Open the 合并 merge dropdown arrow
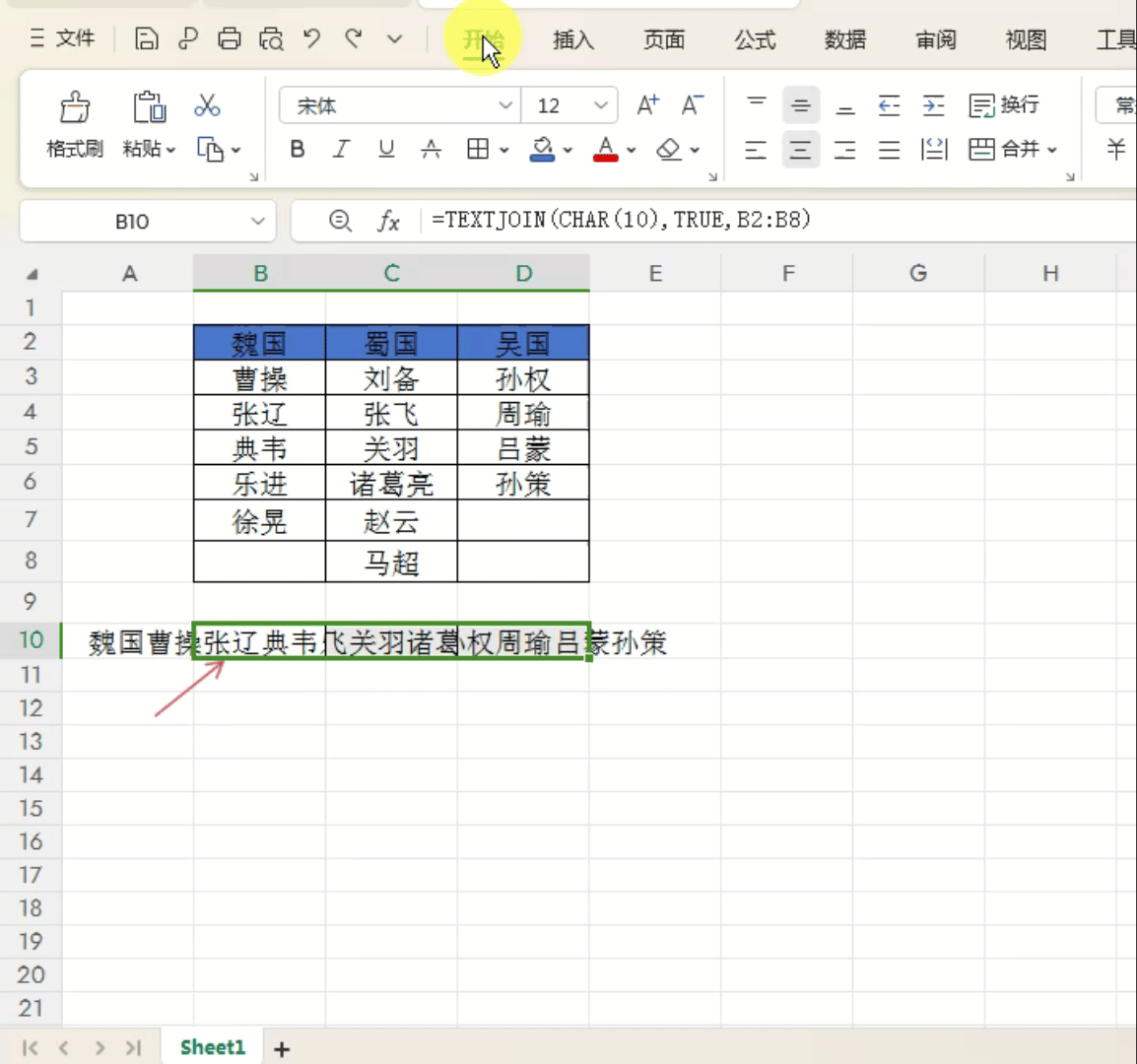Screen dimensions: 1137x1064 tap(1052, 150)
